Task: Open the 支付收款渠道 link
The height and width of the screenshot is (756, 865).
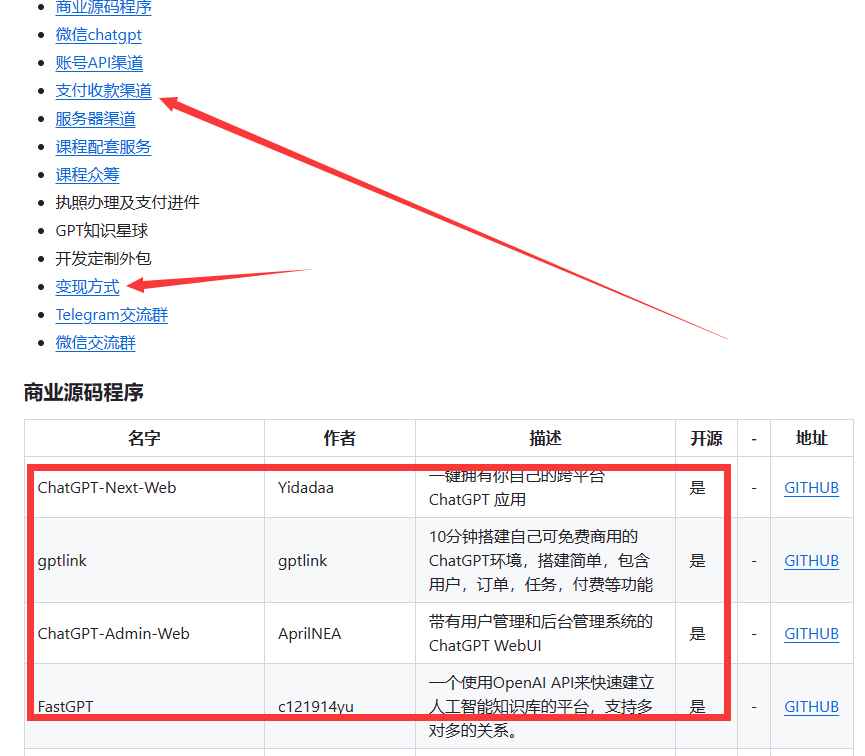Action: coord(103,90)
